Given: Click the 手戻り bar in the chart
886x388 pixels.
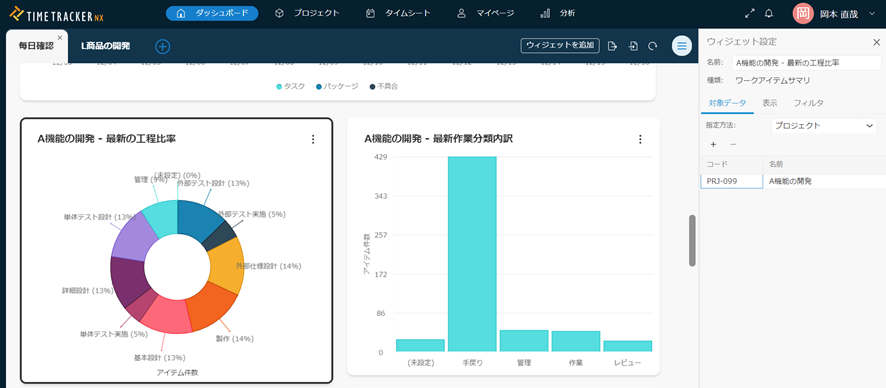Looking at the screenshot, I should point(472,254).
